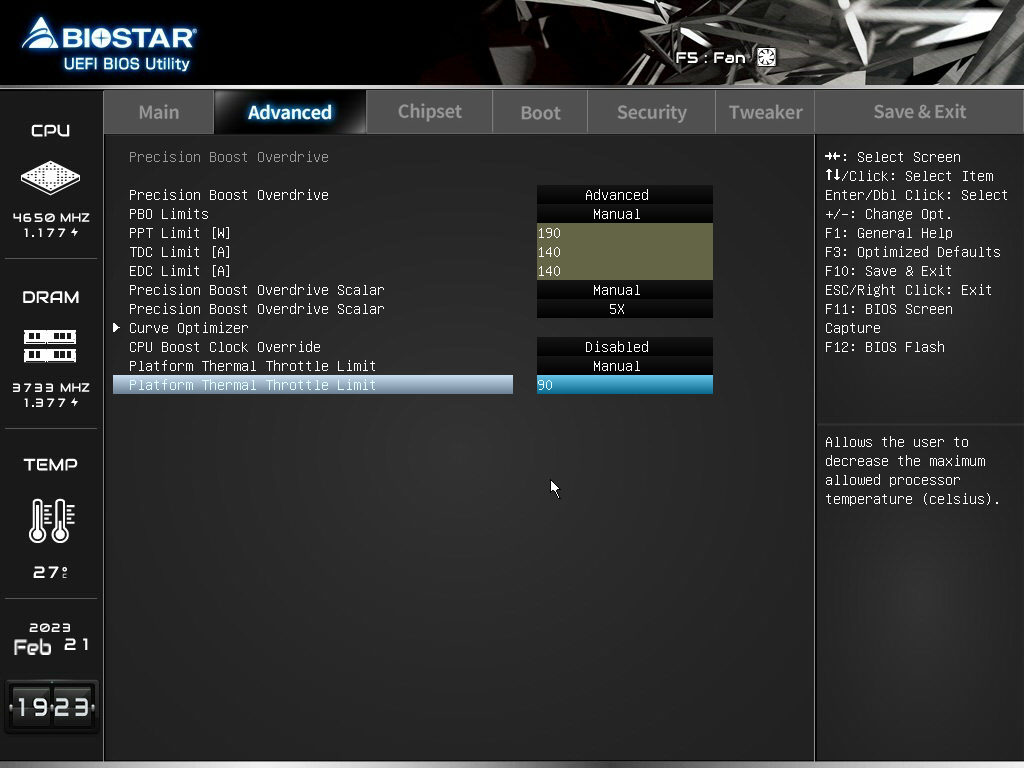Click the PPT Limit 190 field

click(x=625, y=232)
